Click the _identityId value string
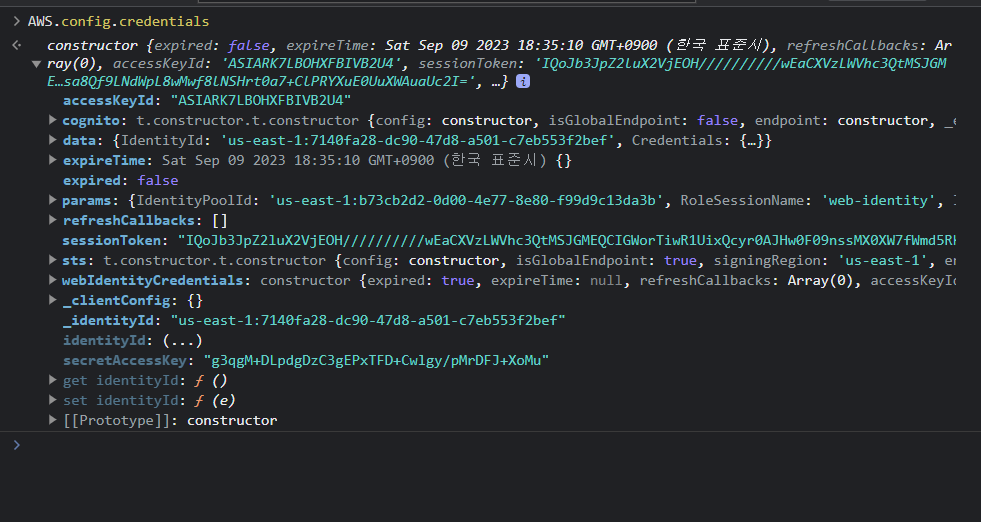Viewport: 981px width, 522px height. pyautogui.click(x=368, y=320)
